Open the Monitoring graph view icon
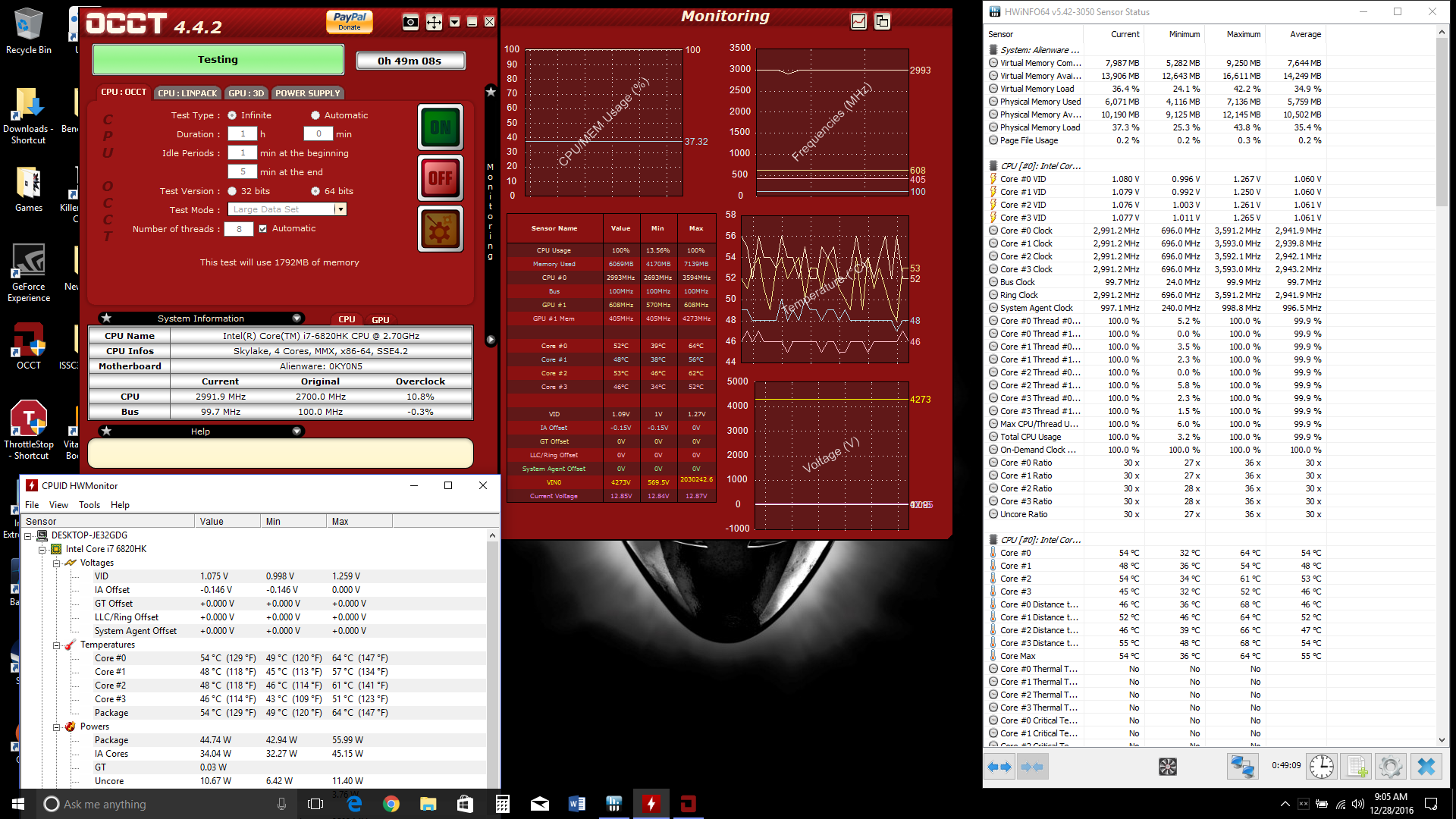Viewport: 1456px width, 819px height. pyautogui.click(x=858, y=21)
